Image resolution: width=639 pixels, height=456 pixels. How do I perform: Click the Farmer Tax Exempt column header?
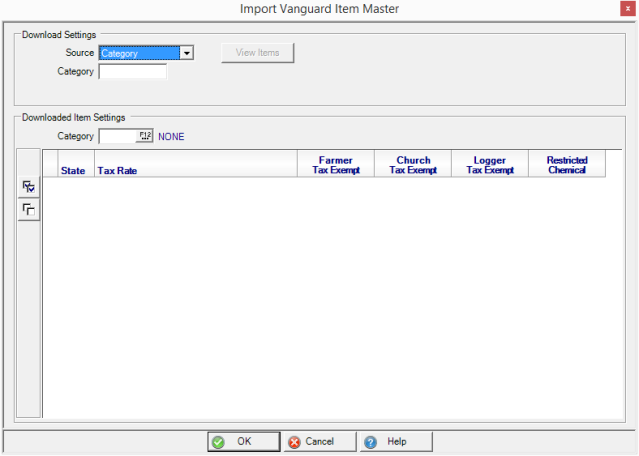[x=335, y=165]
